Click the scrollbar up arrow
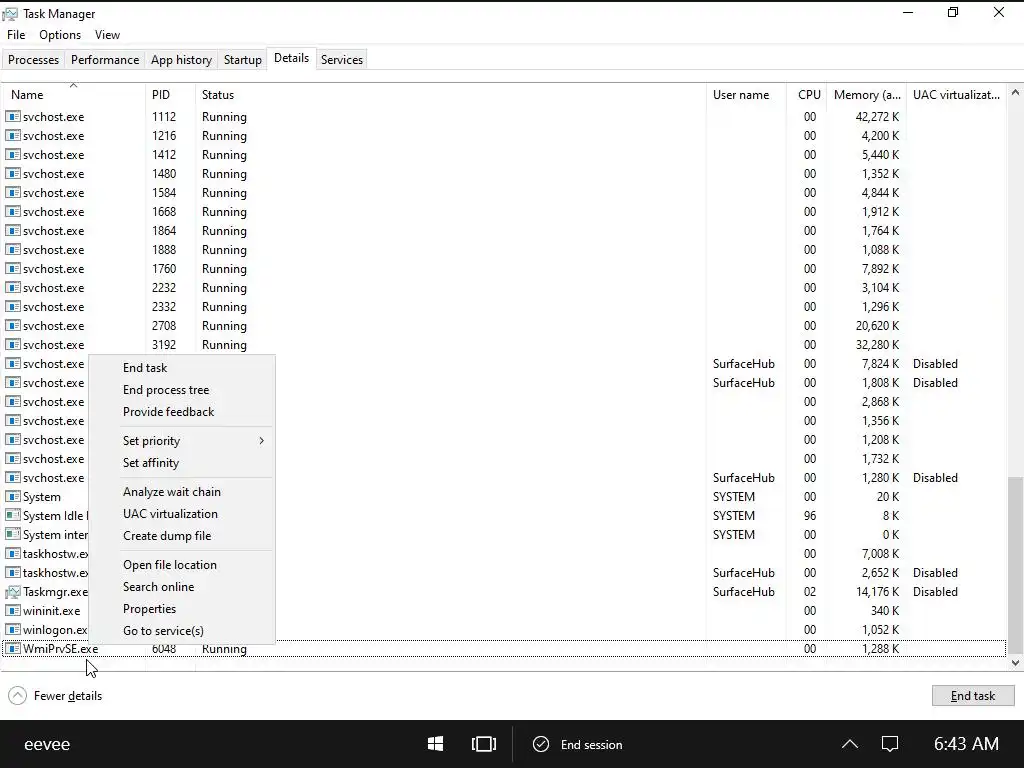Screen dimensions: 1024x768 click(1016, 93)
